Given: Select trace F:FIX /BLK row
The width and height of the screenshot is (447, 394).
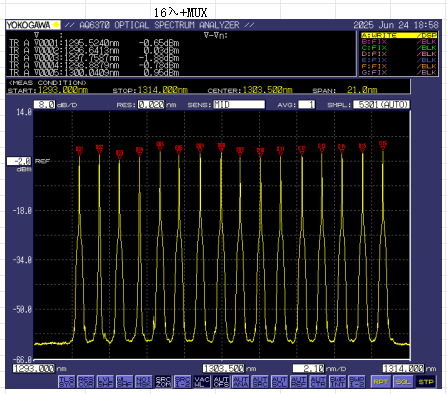Looking at the screenshot, I should (399, 66).
